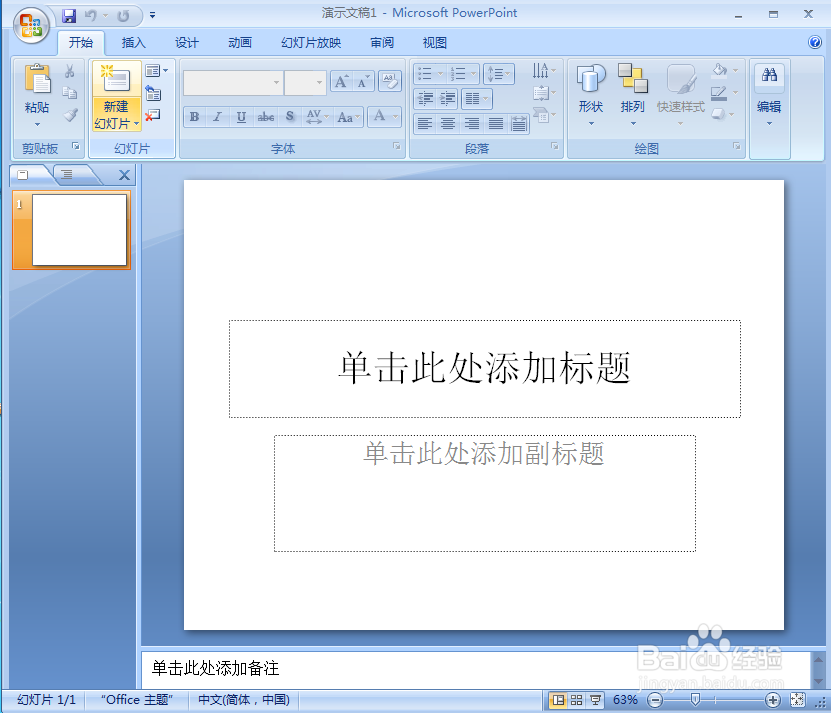Image resolution: width=831 pixels, height=713 pixels.
Task: Click the Decrease List Level icon
Action: click(425, 98)
